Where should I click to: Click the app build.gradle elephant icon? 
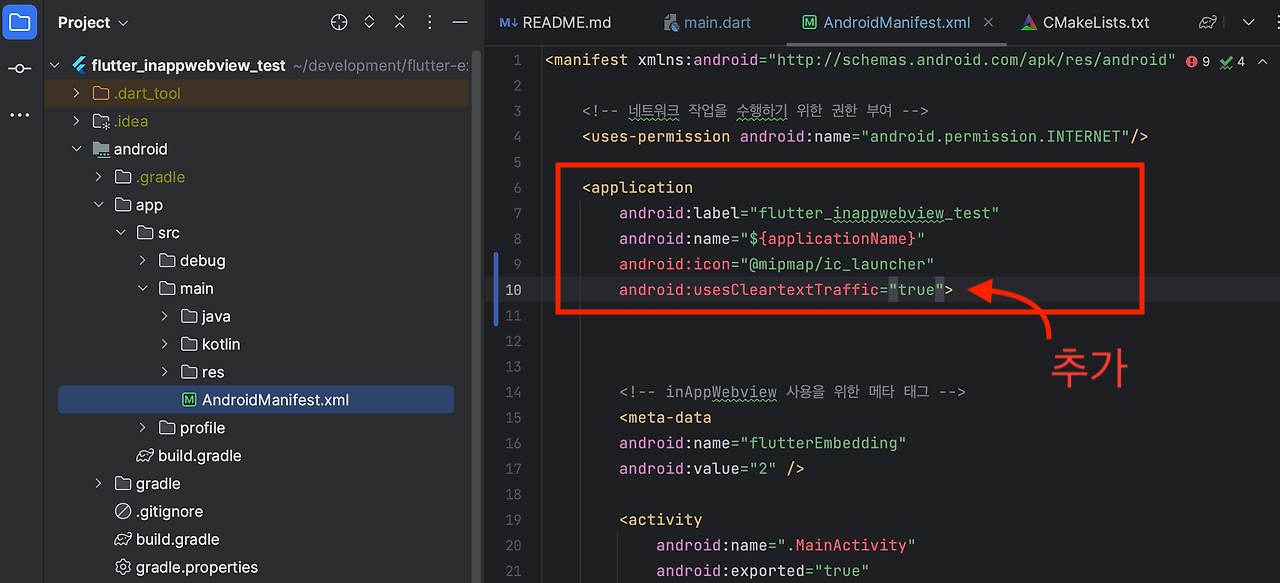pyautogui.click(x=145, y=456)
